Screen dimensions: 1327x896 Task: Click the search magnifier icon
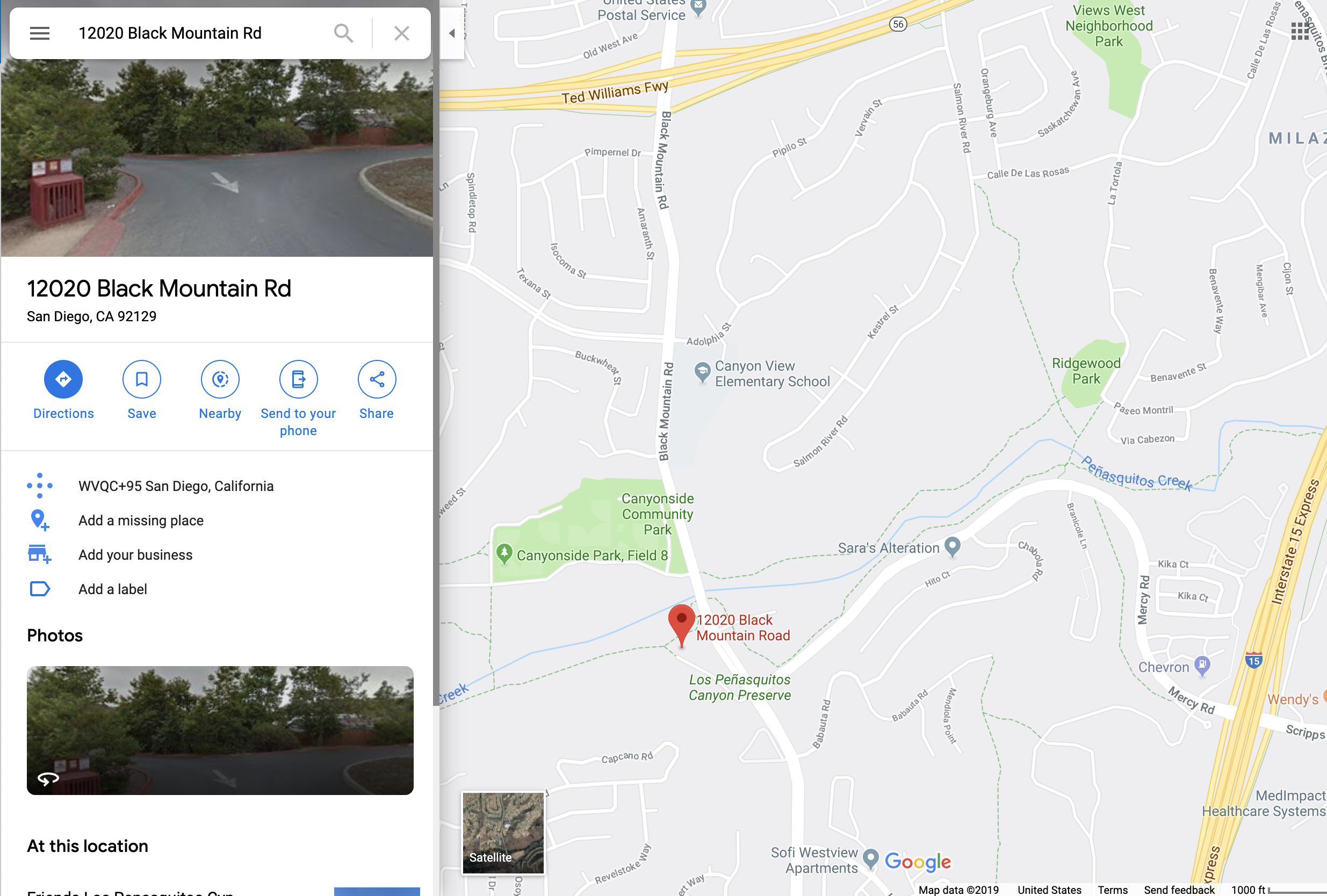click(x=343, y=33)
